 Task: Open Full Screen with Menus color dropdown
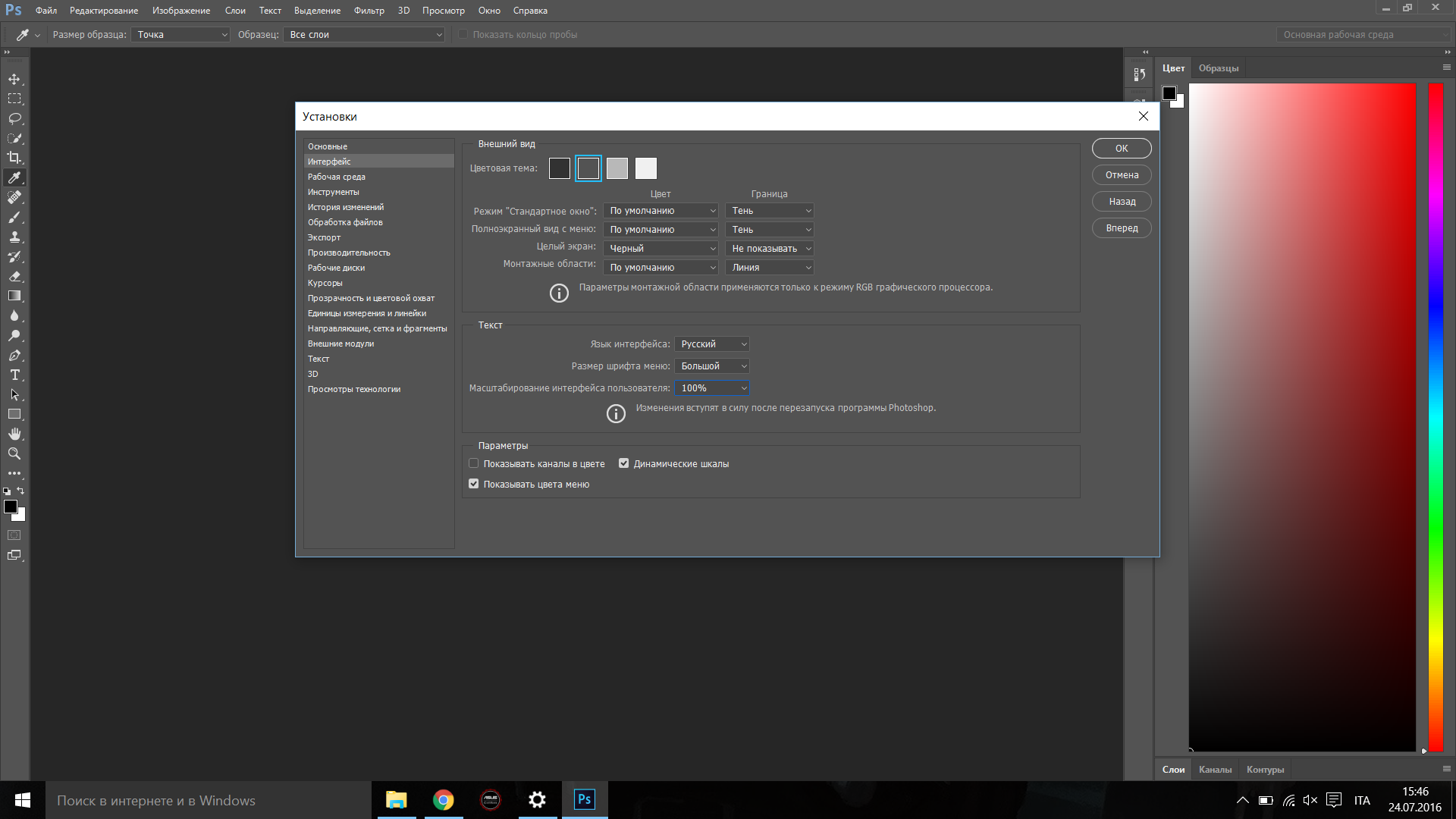(x=661, y=230)
